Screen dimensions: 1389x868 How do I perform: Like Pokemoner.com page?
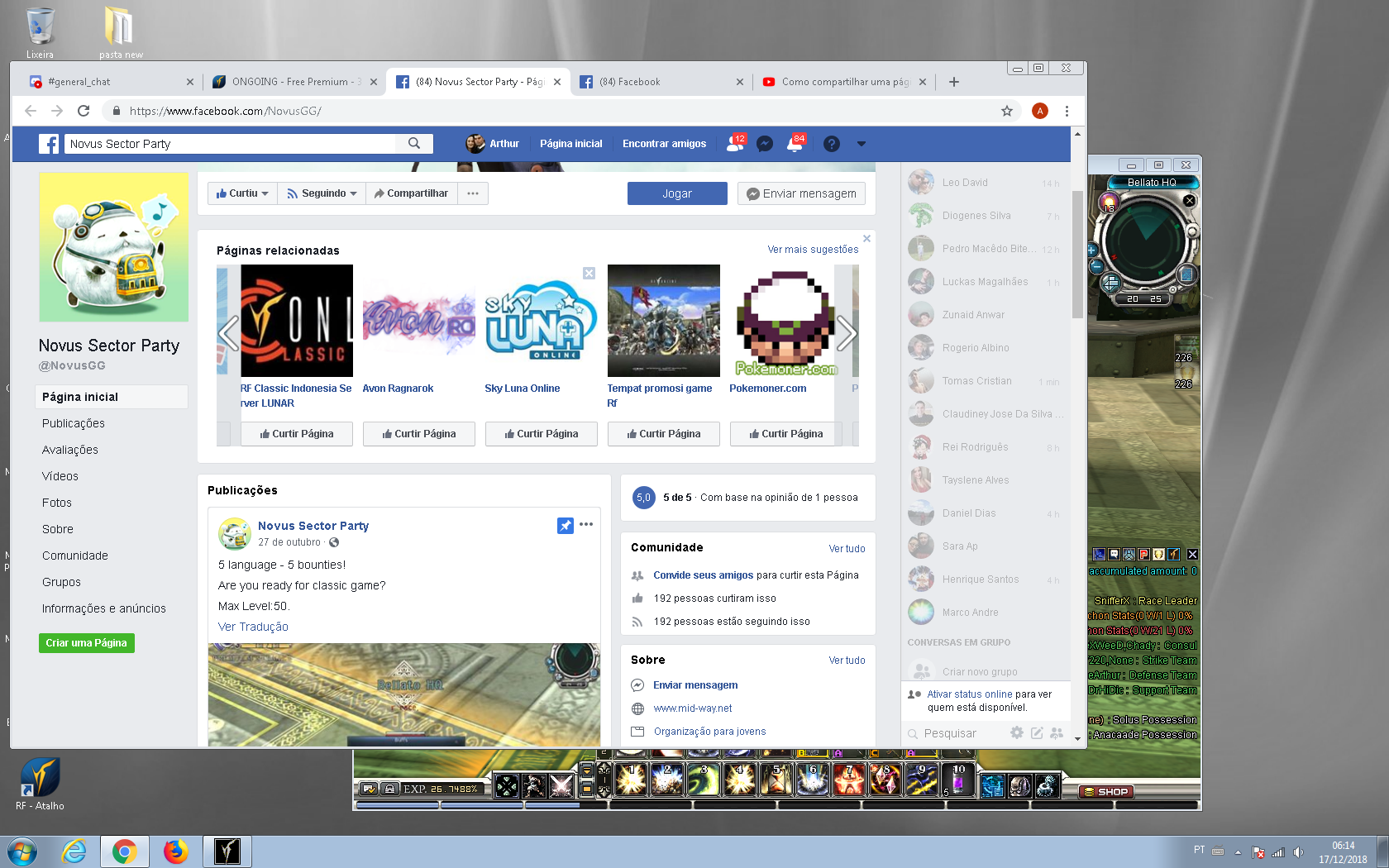point(786,434)
